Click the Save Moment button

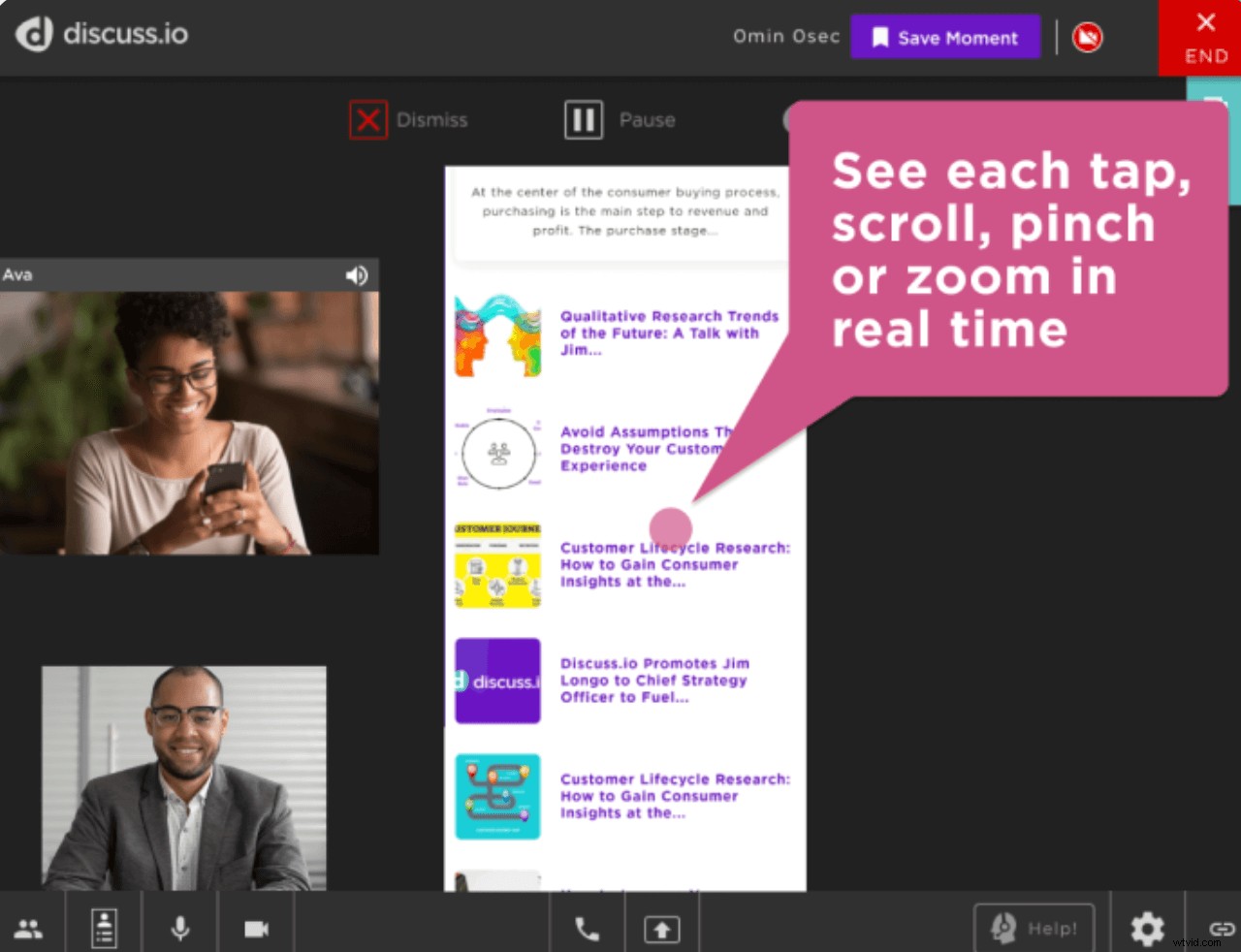coord(945,37)
